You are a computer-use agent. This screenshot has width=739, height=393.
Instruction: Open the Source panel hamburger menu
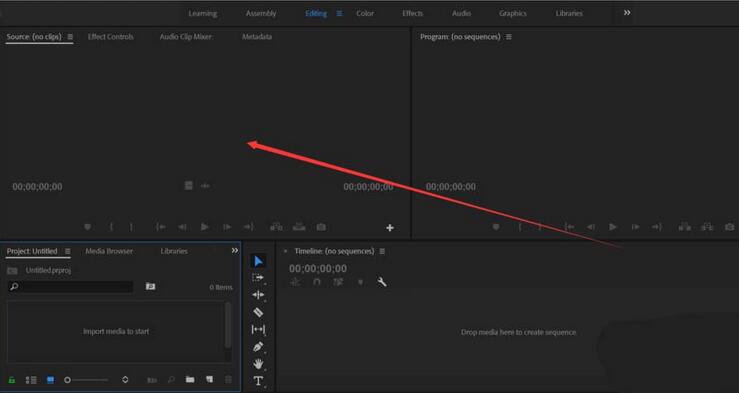click(x=70, y=37)
